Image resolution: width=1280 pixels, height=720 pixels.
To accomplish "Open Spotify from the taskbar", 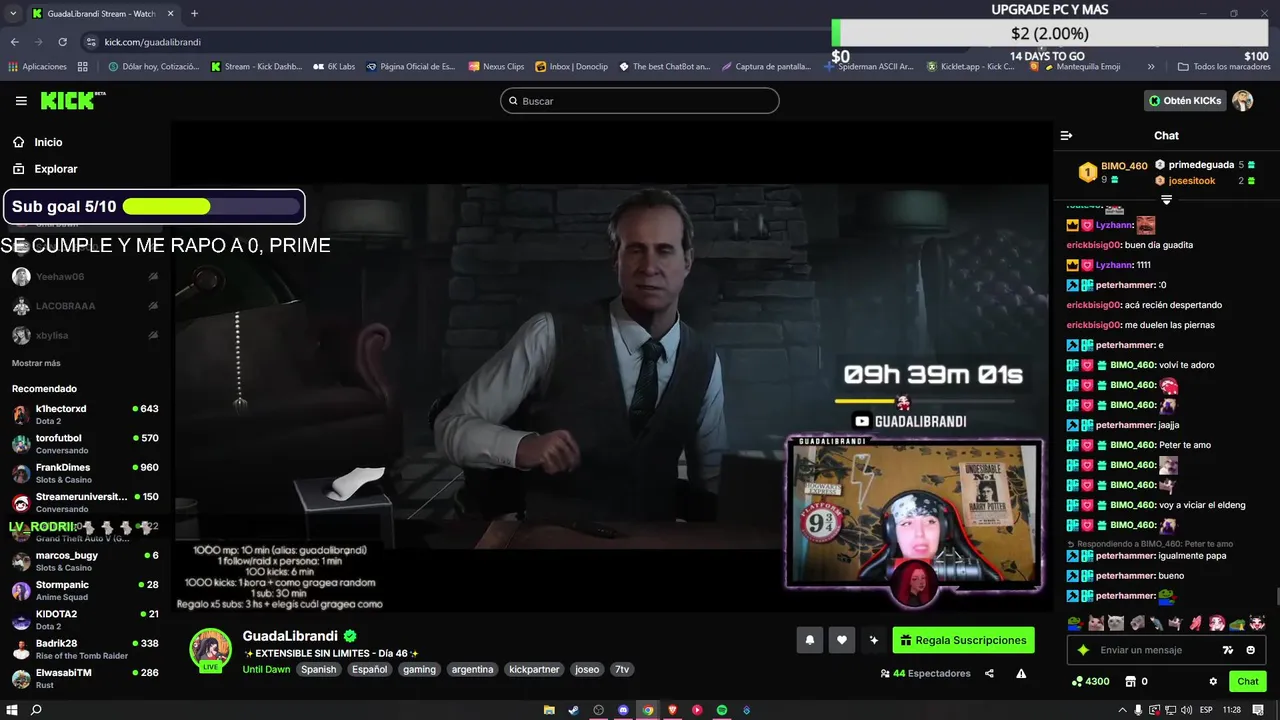I will [x=721, y=710].
